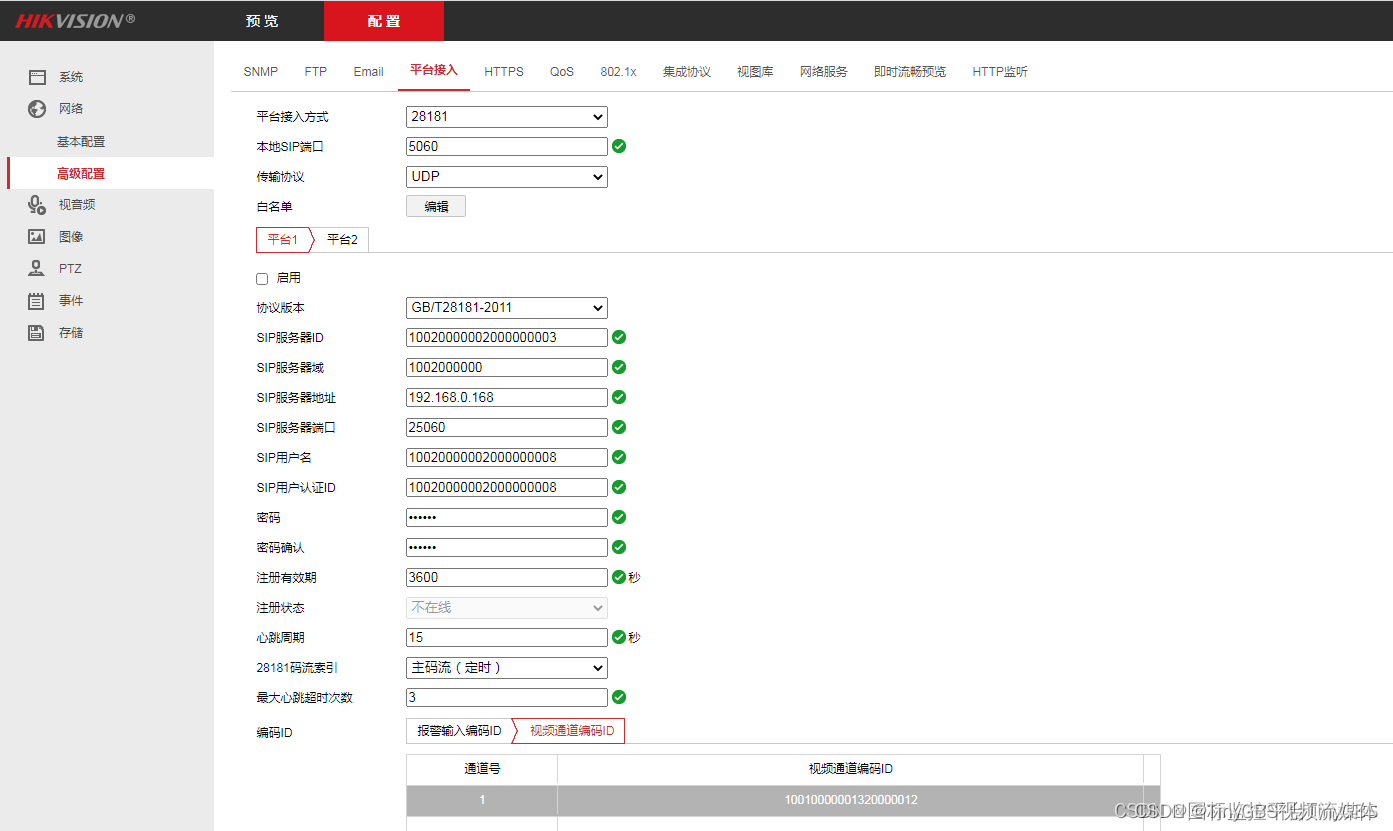Select the 报警输入编码ID tab

tap(459, 732)
